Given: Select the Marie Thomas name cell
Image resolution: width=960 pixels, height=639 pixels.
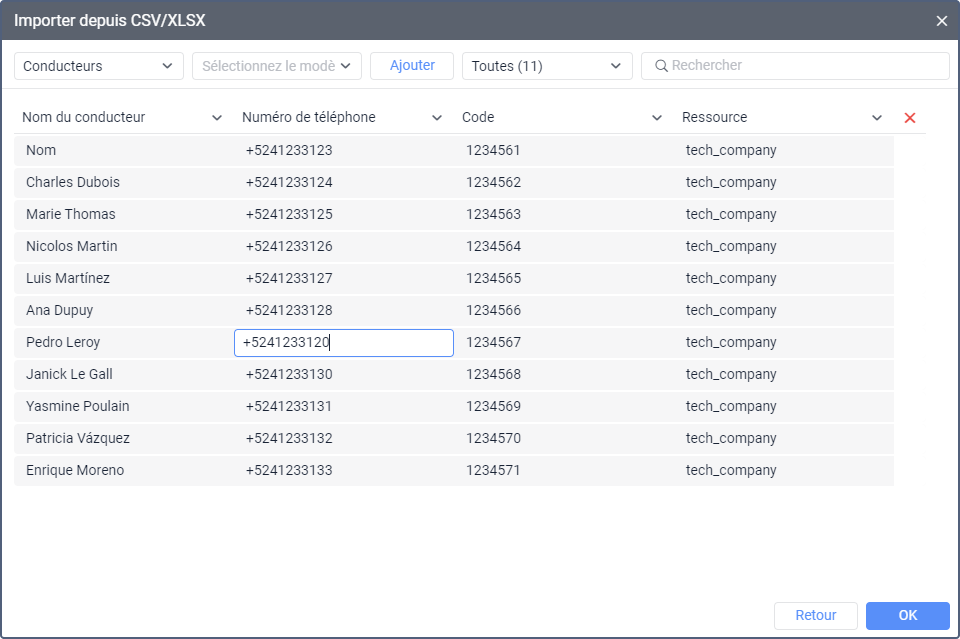Looking at the screenshot, I should pyautogui.click(x=70, y=214).
